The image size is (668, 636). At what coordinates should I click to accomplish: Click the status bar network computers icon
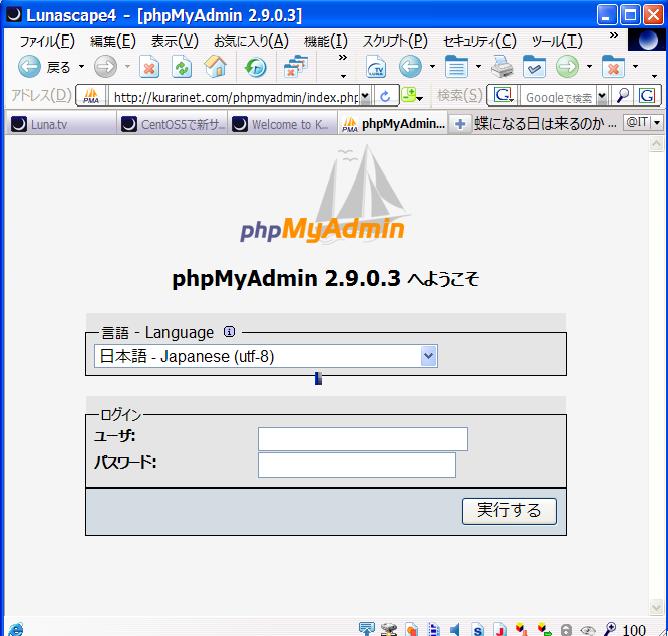tap(389, 629)
